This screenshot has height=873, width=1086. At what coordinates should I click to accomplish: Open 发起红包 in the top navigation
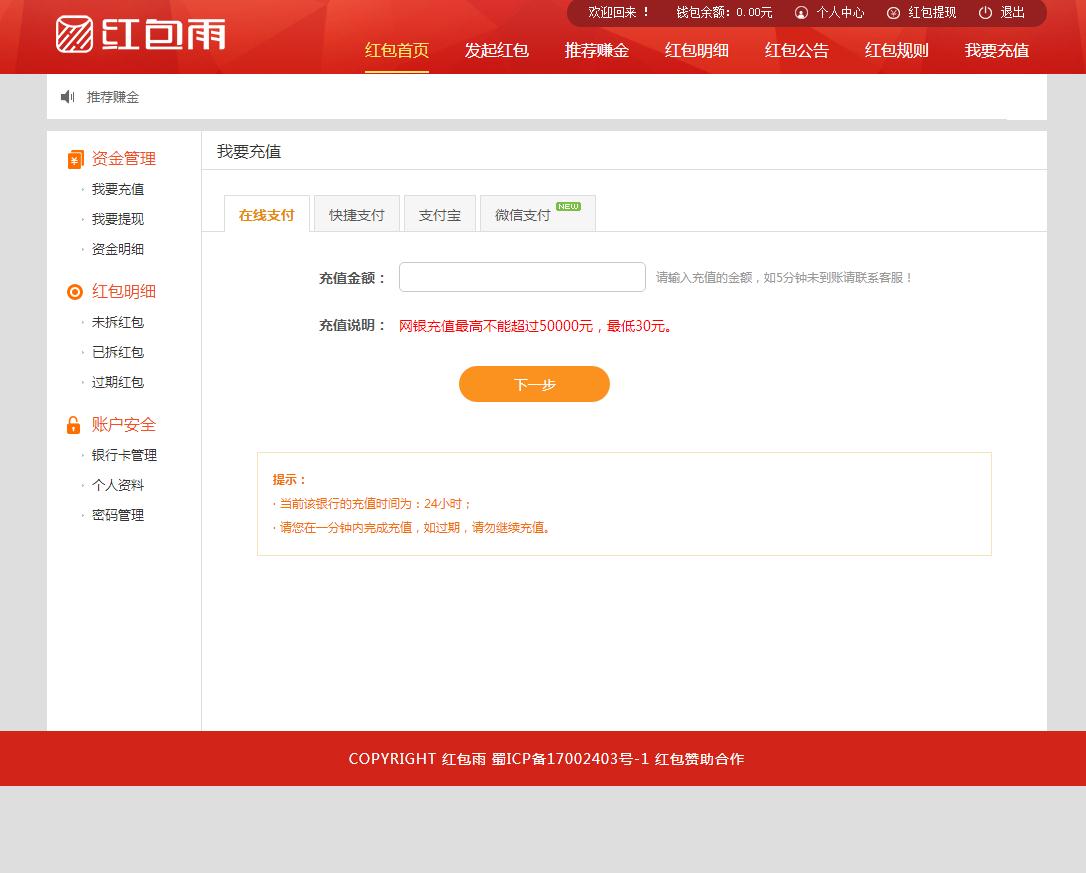(x=496, y=51)
